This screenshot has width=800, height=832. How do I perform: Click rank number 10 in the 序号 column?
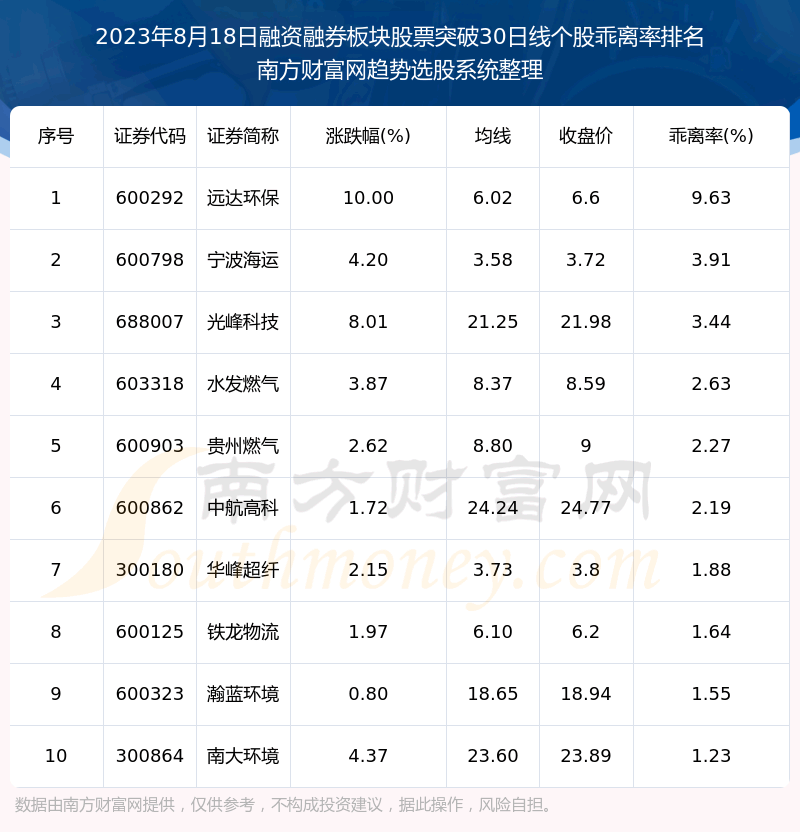point(56,757)
